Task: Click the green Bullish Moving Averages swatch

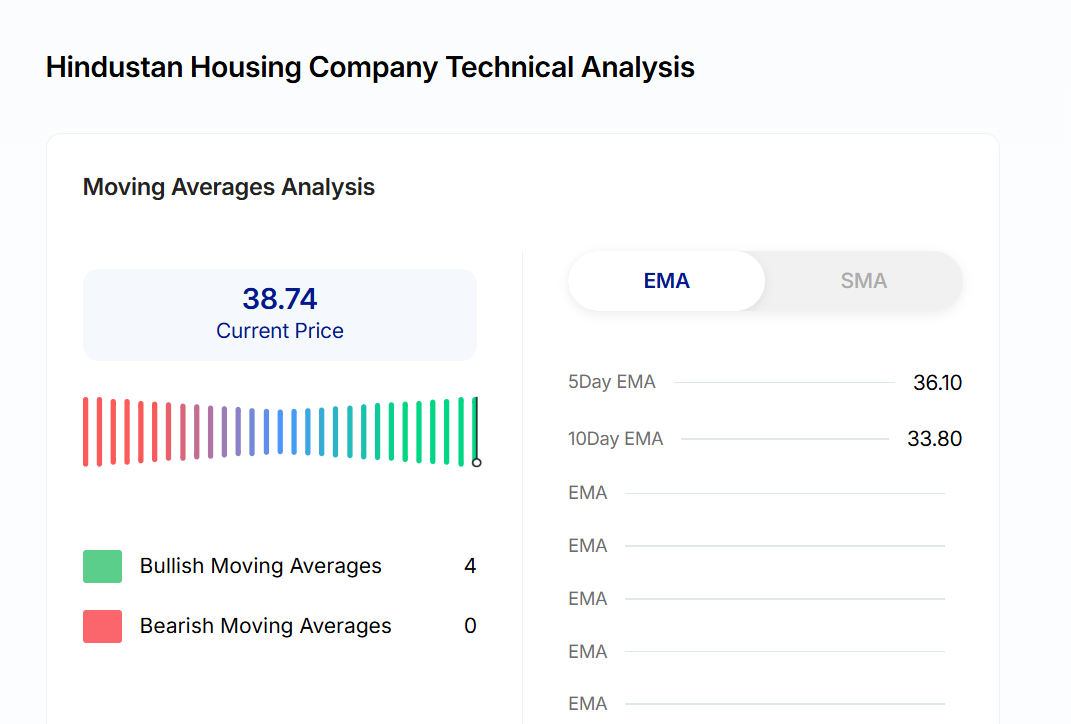Action: point(102,566)
